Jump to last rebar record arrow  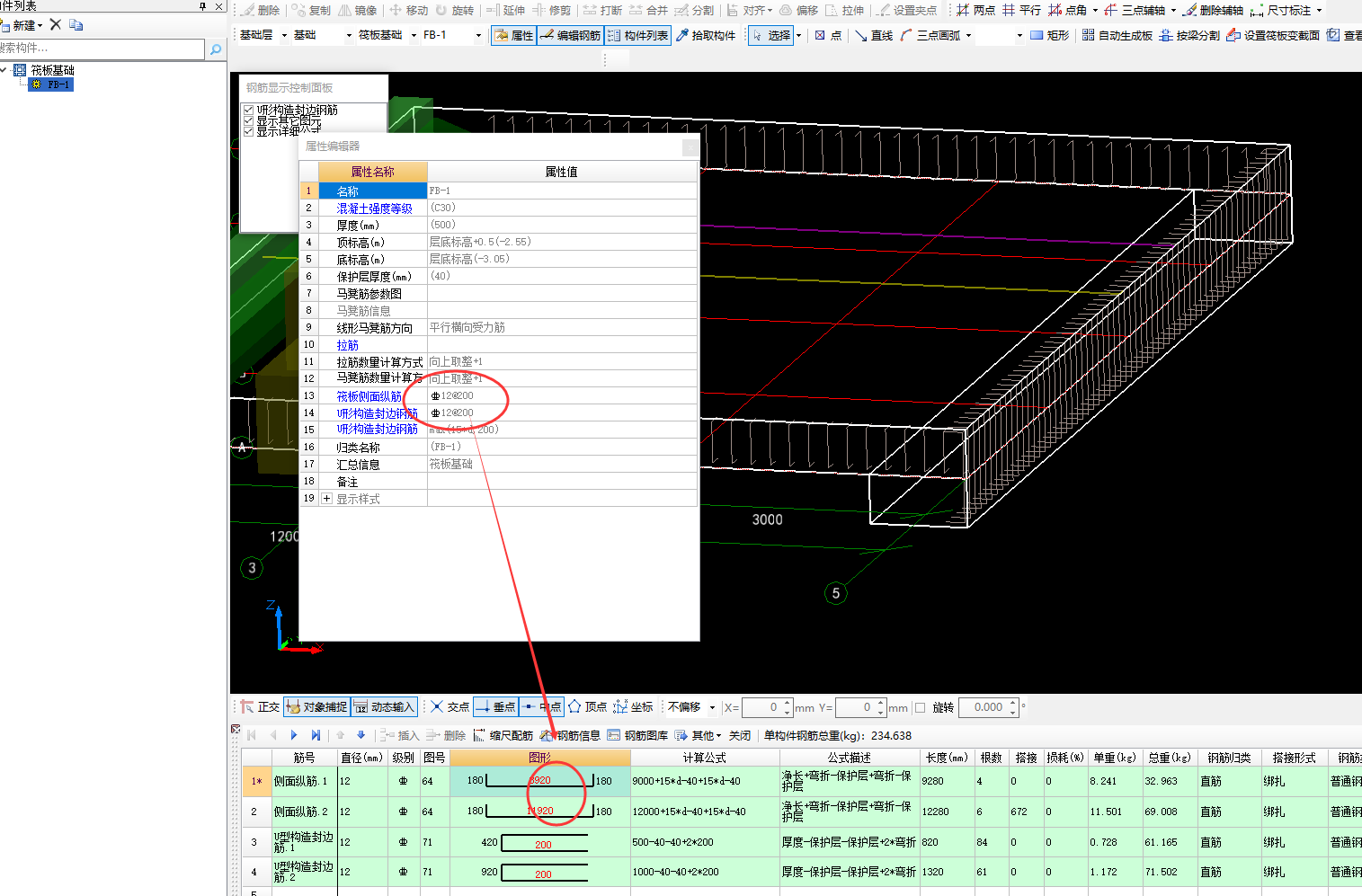[316, 735]
